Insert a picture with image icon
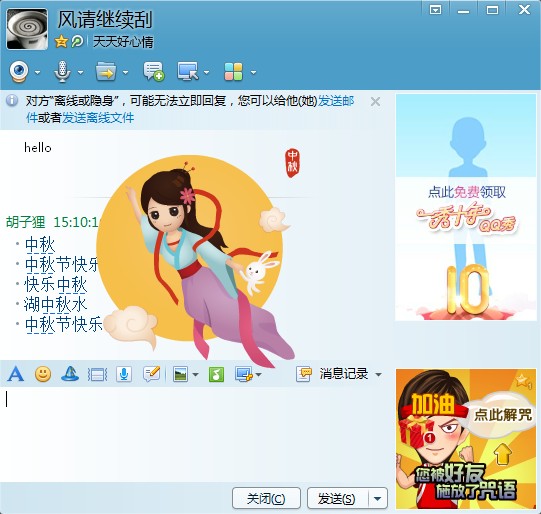541x514 pixels. pos(181,374)
